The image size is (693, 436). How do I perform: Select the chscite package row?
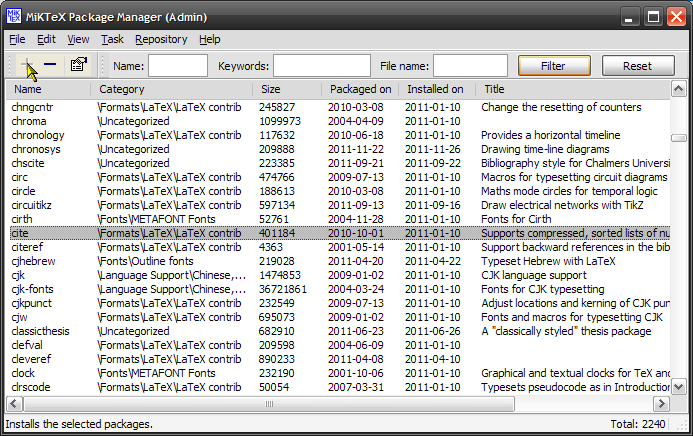tap(338, 163)
